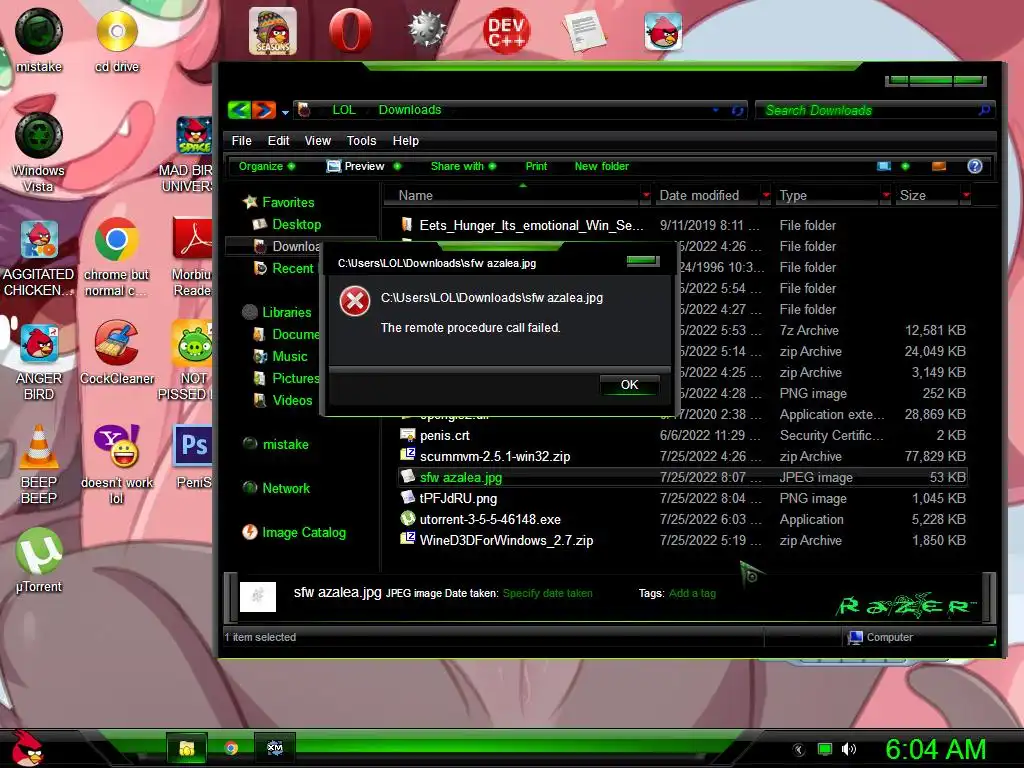Click the orange Forward navigation arrow
Viewport: 1024px width, 768px height.
point(264,110)
